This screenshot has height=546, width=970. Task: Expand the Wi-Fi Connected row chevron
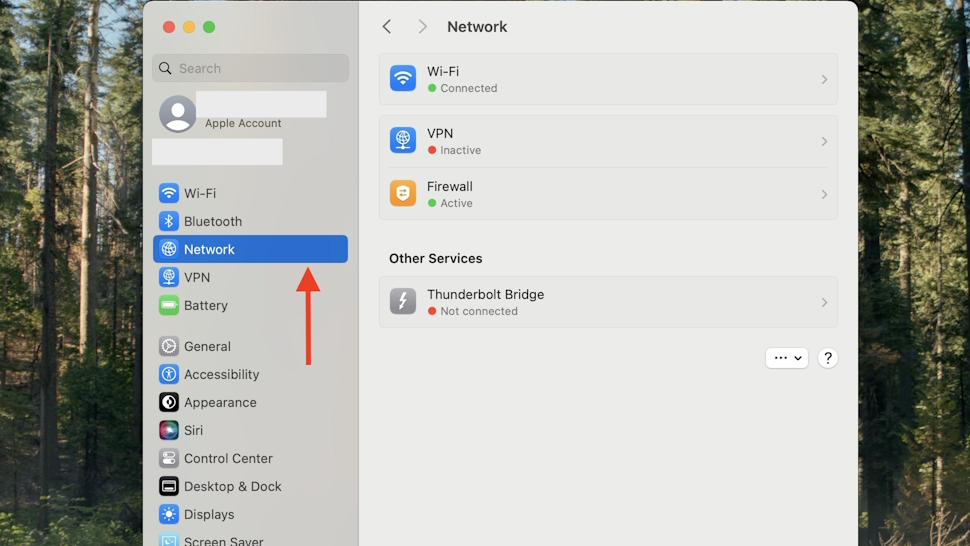(x=824, y=79)
